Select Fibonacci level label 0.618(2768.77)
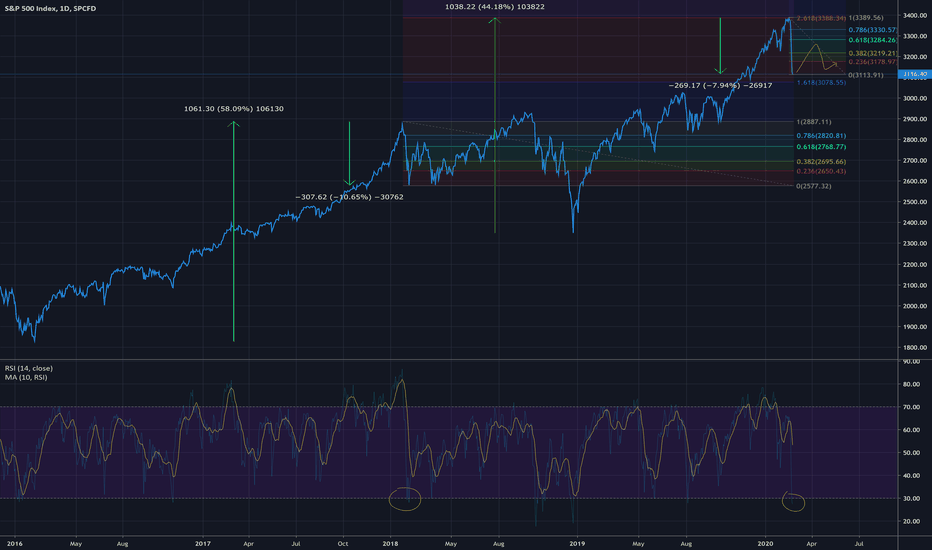932x550 pixels. pyautogui.click(x=821, y=147)
